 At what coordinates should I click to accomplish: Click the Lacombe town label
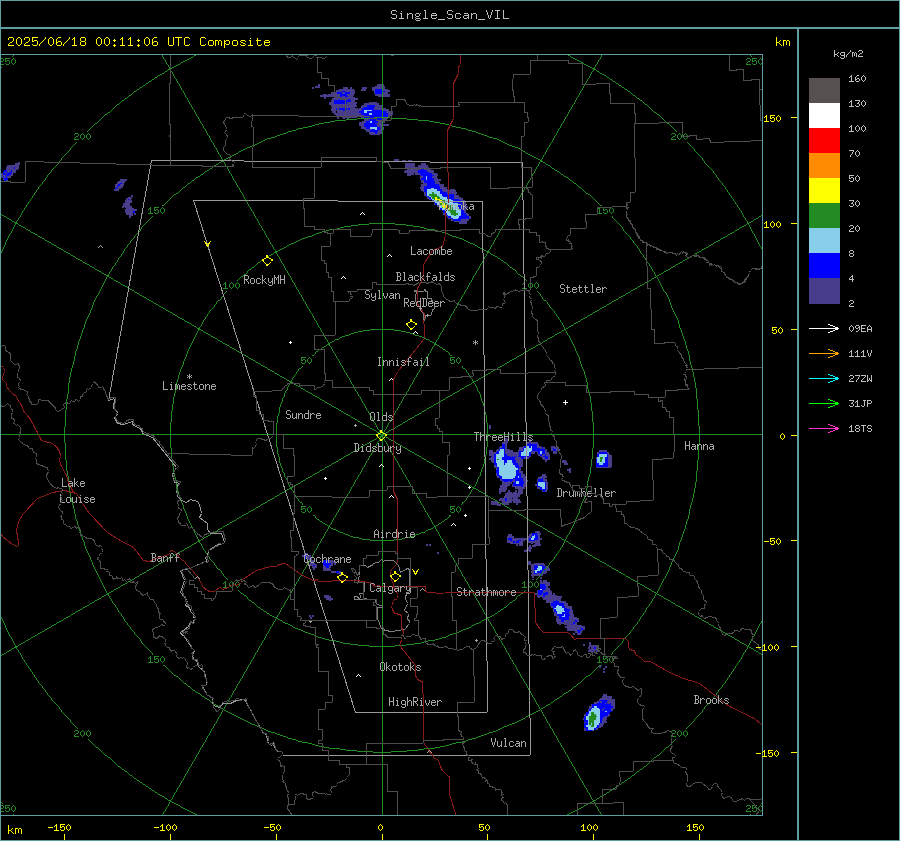coord(431,251)
